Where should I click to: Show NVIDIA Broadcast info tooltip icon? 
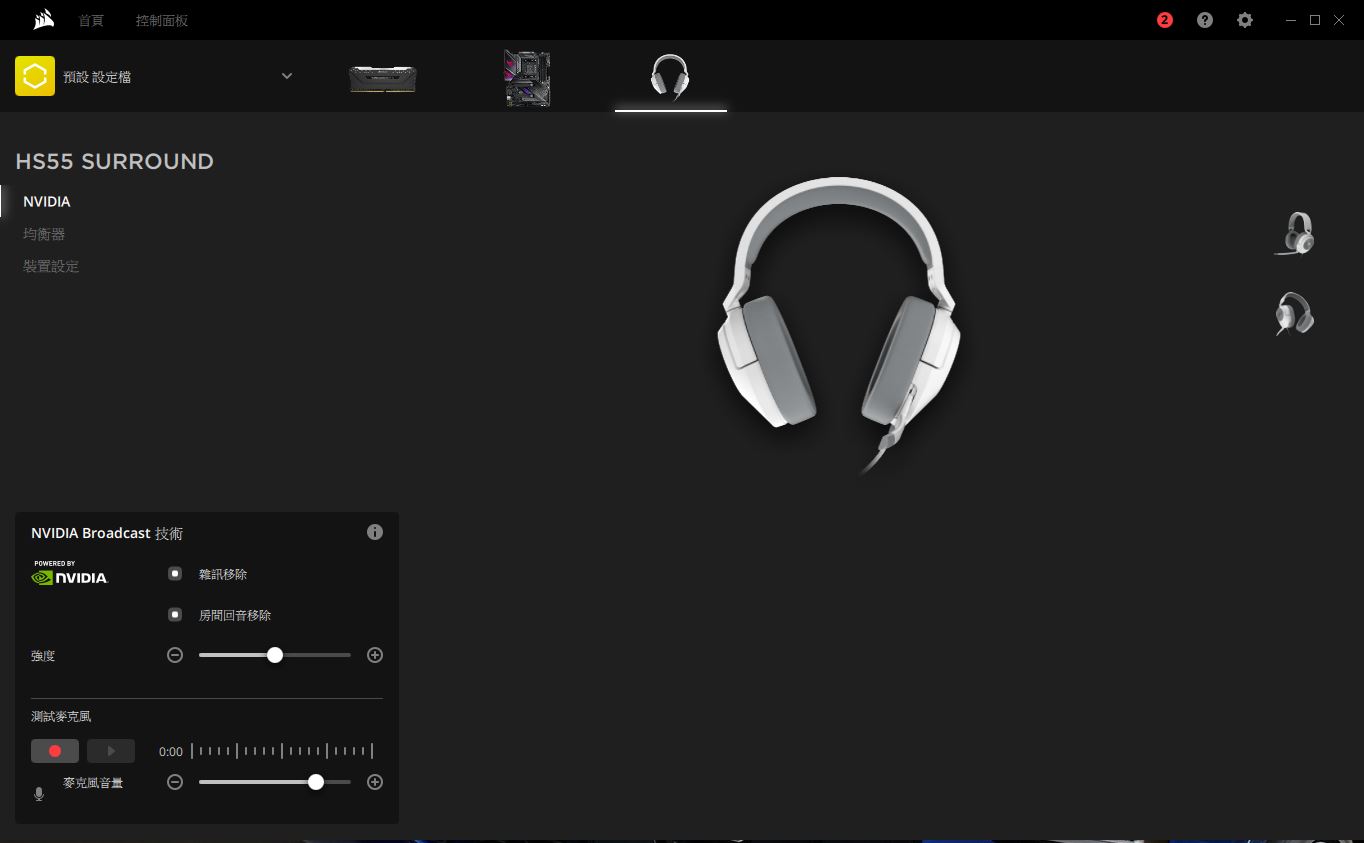coord(375,532)
